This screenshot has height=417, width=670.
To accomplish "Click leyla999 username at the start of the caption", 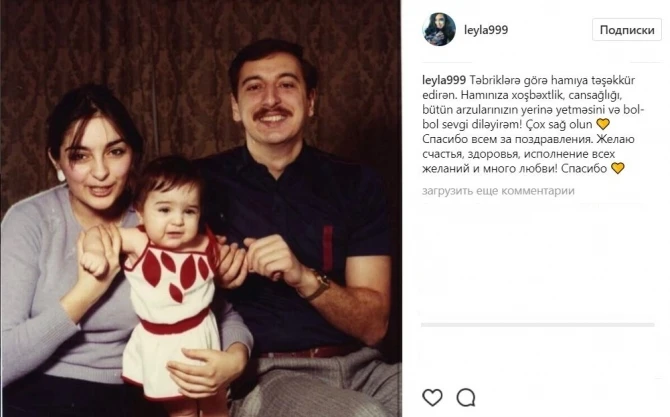I will [x=444, y=80].
